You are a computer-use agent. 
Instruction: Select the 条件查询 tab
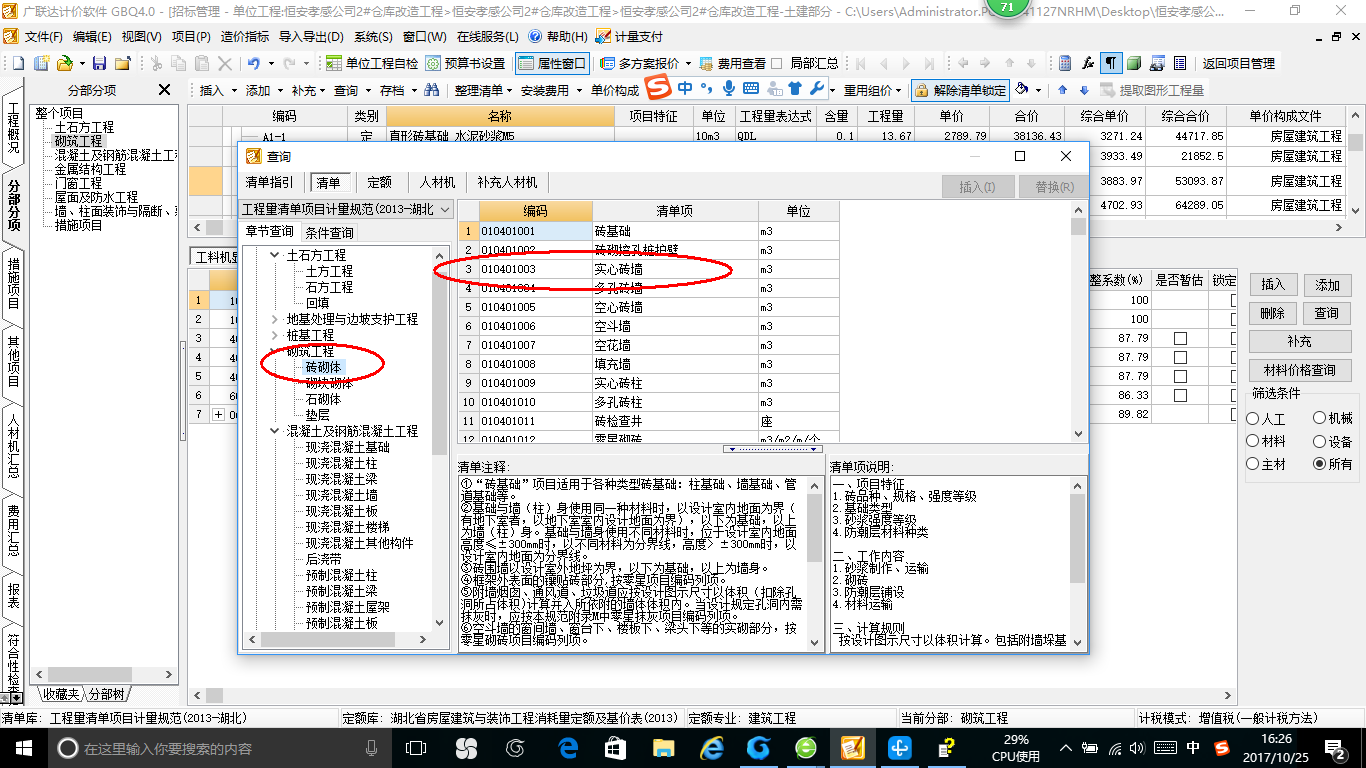click(329, 232)
